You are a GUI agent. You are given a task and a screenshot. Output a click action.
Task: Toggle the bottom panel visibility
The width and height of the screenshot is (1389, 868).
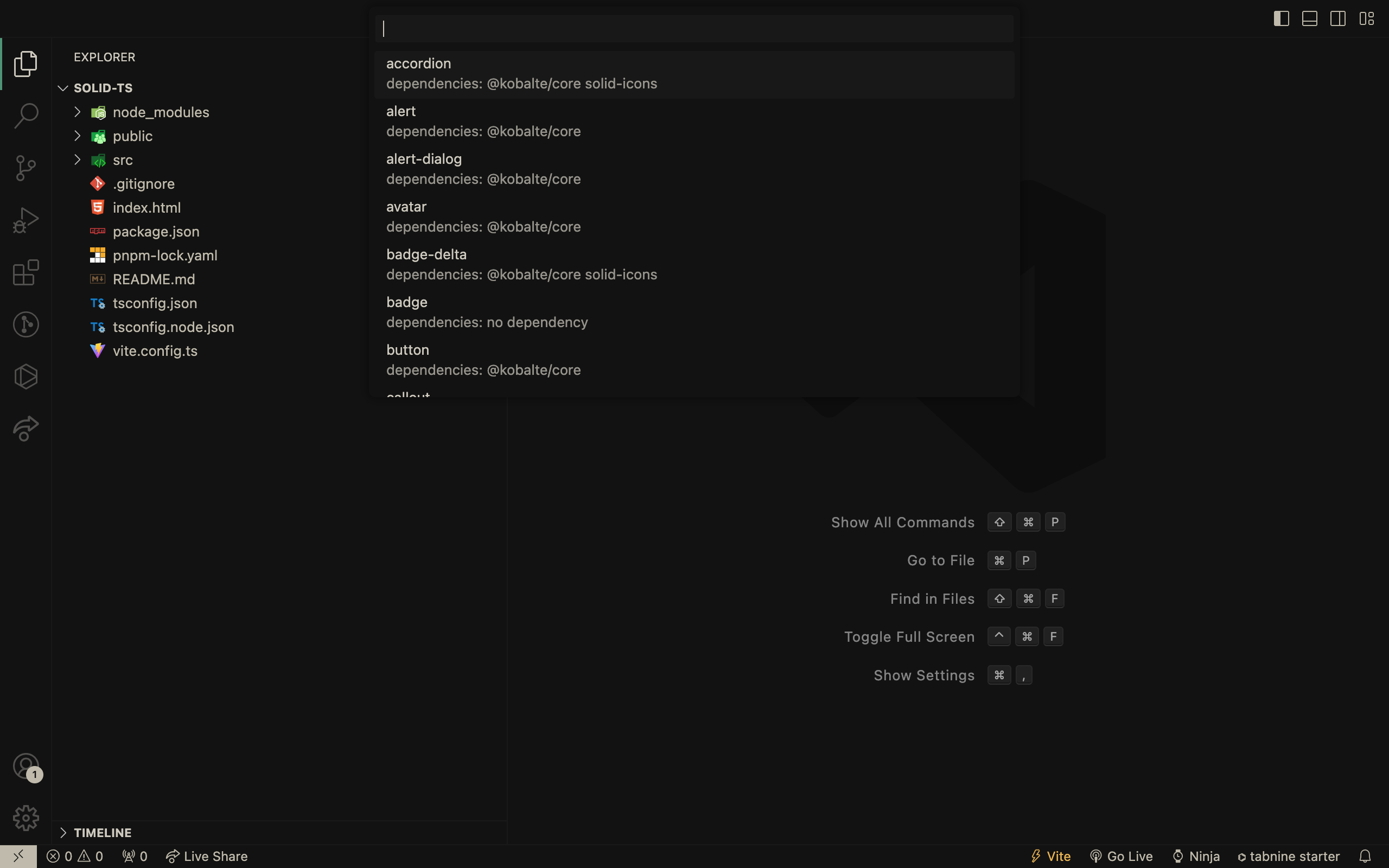1309,18
